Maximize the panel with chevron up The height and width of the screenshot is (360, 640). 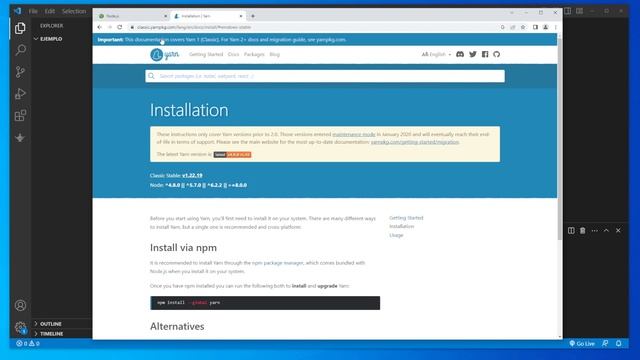tap(606, 231)
